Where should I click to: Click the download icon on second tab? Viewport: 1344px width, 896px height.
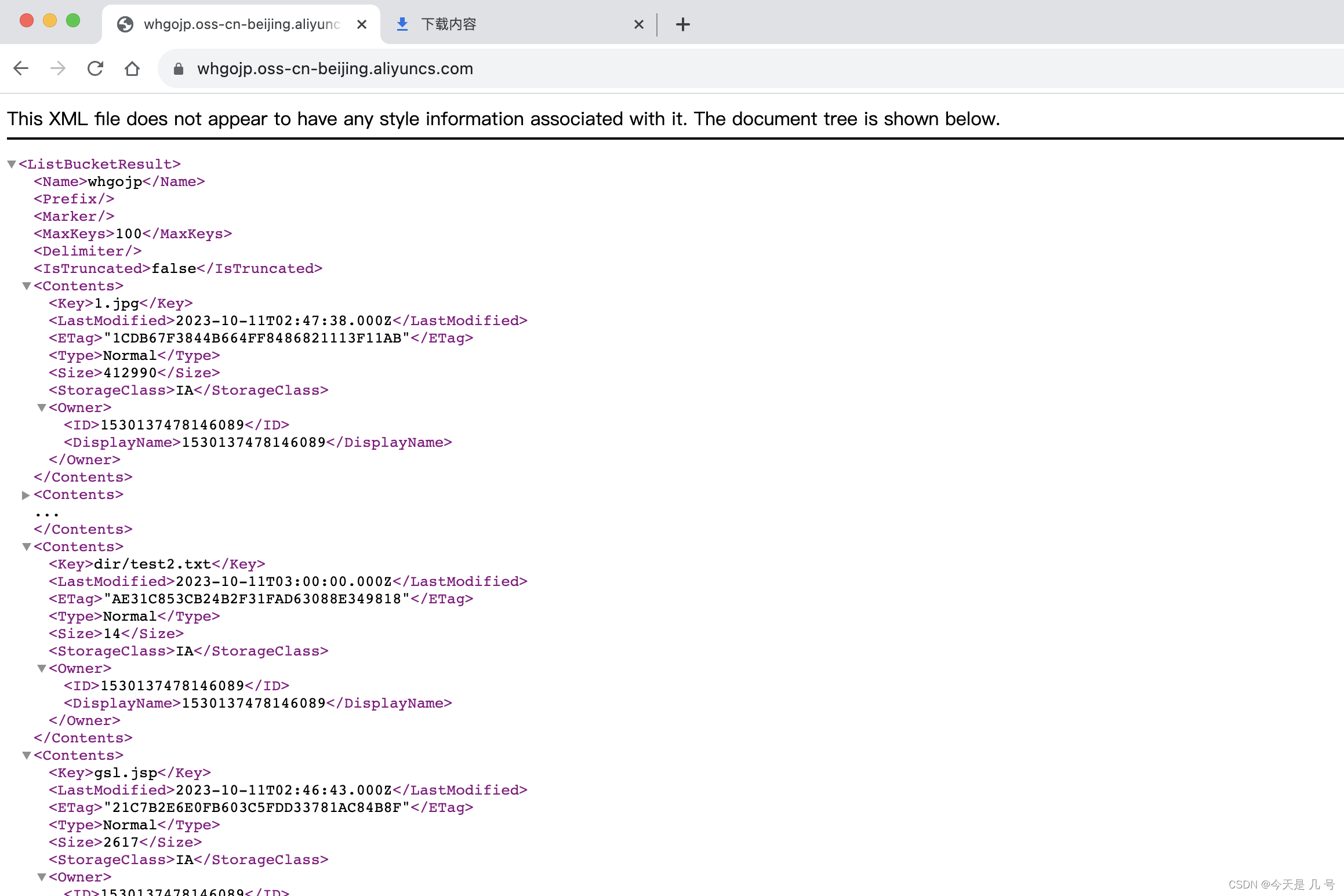point(402,24)
